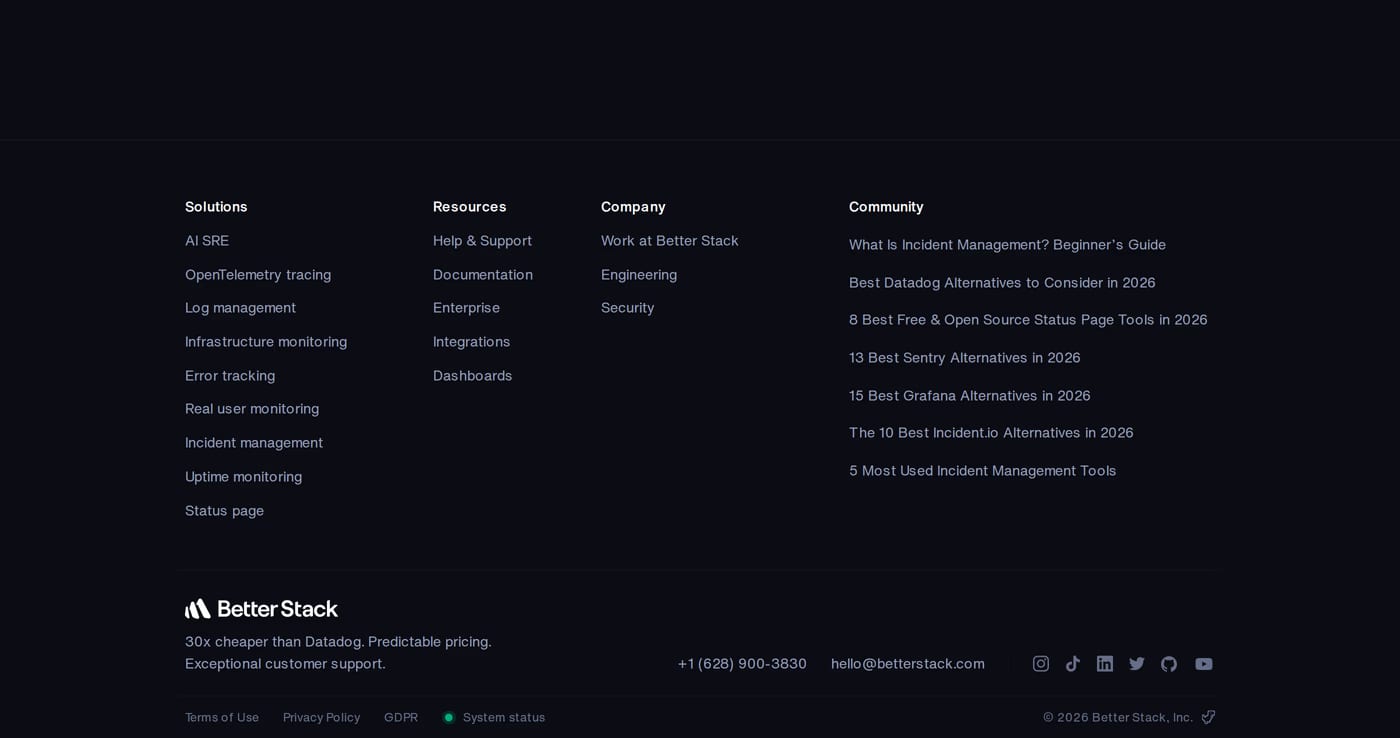
Task: Open the AI SRE link
Action: coord(207,241)
